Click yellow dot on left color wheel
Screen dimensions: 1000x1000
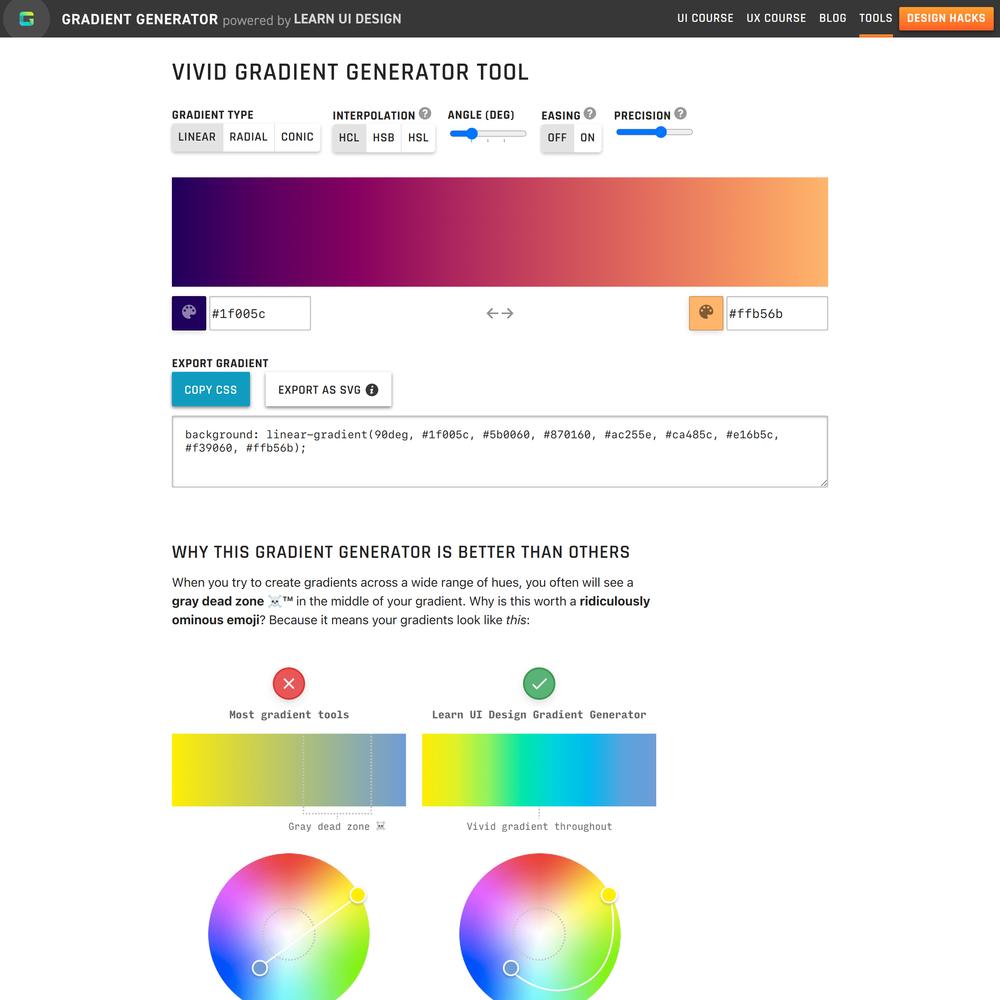pos(358,895)
